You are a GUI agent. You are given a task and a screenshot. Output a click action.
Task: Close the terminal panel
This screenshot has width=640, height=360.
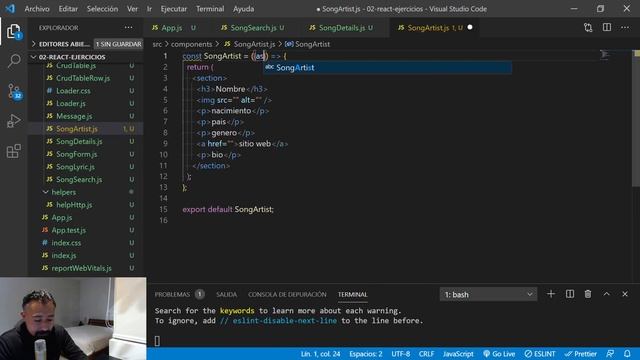coord(625,294)
